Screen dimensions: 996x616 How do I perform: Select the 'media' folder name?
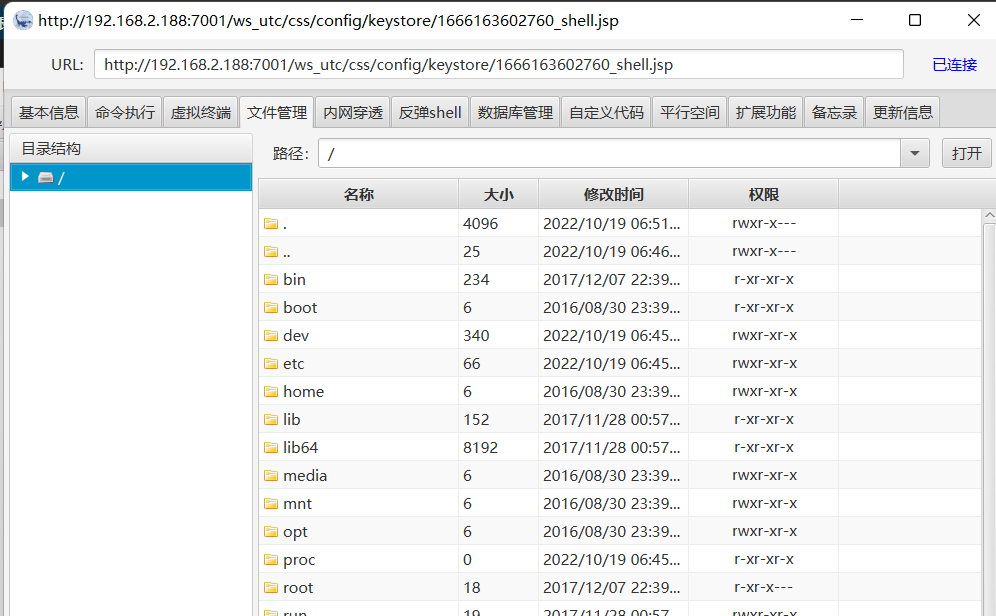click(x=305, y=475)
